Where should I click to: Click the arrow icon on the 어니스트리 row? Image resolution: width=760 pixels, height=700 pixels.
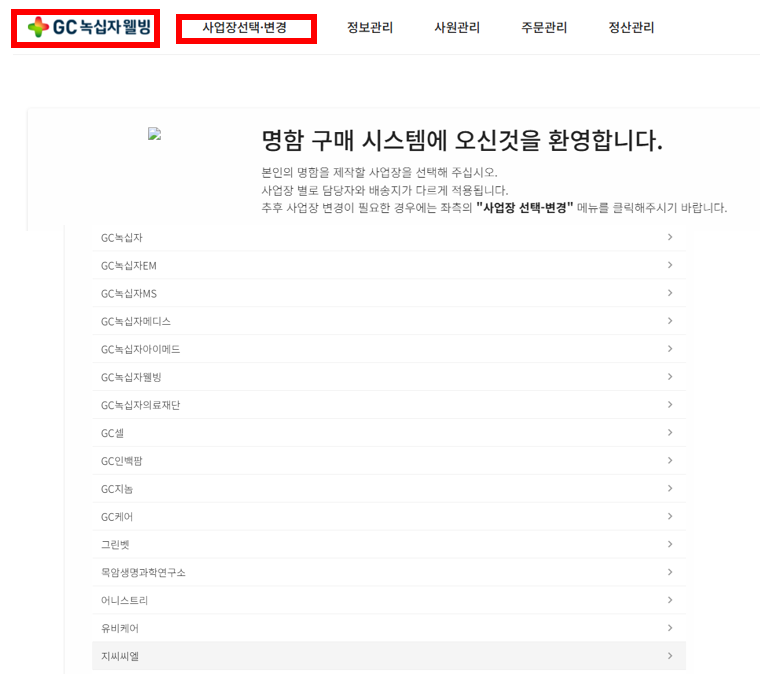click(x=670, y=600)
